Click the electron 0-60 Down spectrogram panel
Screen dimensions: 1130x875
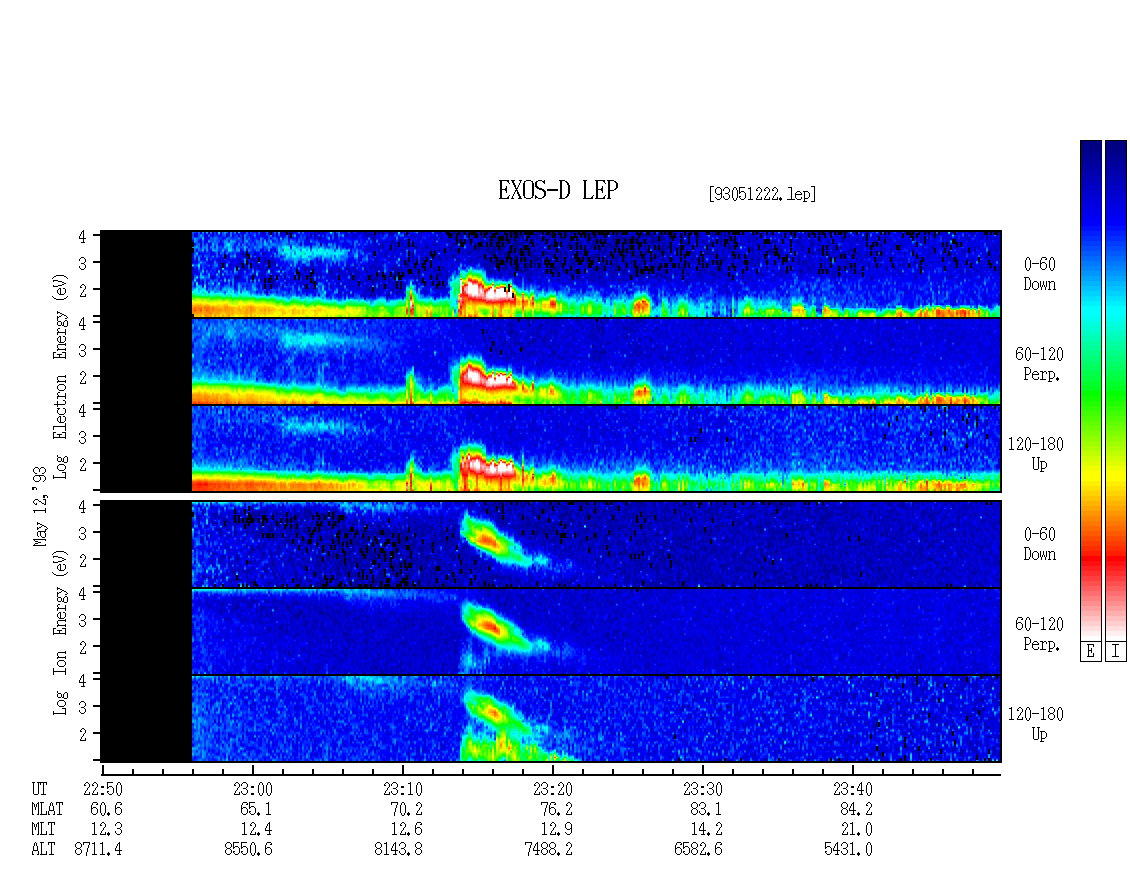pos(551,274)
